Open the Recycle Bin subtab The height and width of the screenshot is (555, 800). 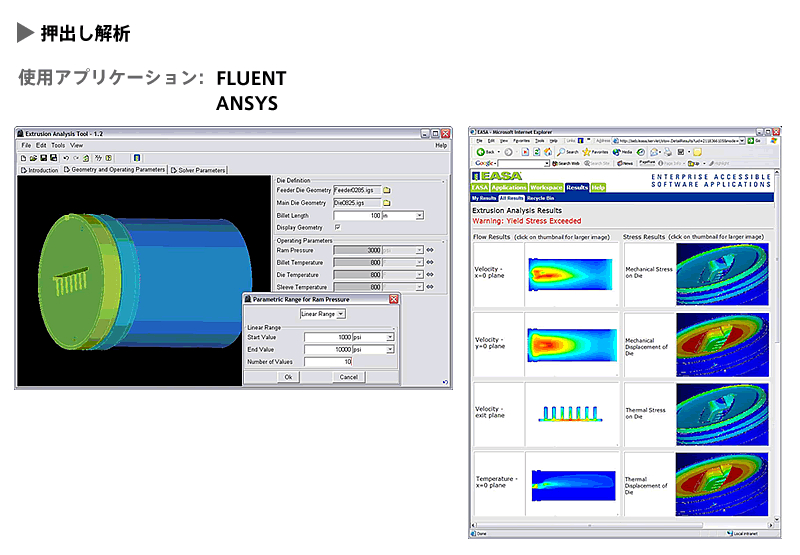[x=540, y=198]
